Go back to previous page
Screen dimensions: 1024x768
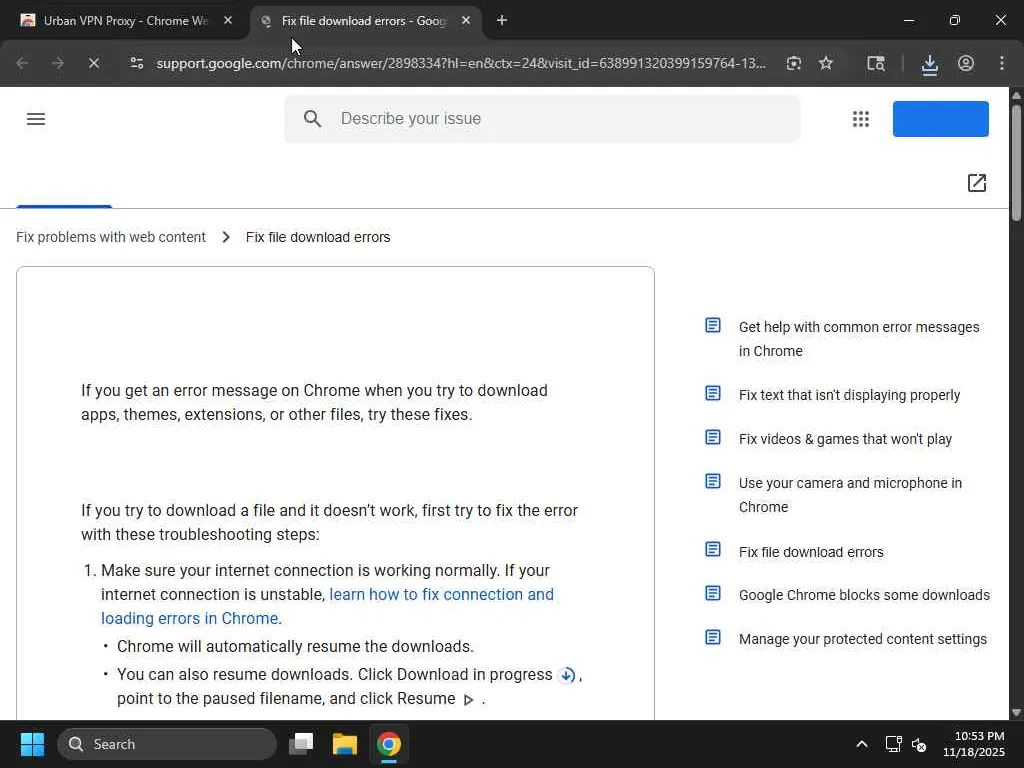[x=22, y=63]
